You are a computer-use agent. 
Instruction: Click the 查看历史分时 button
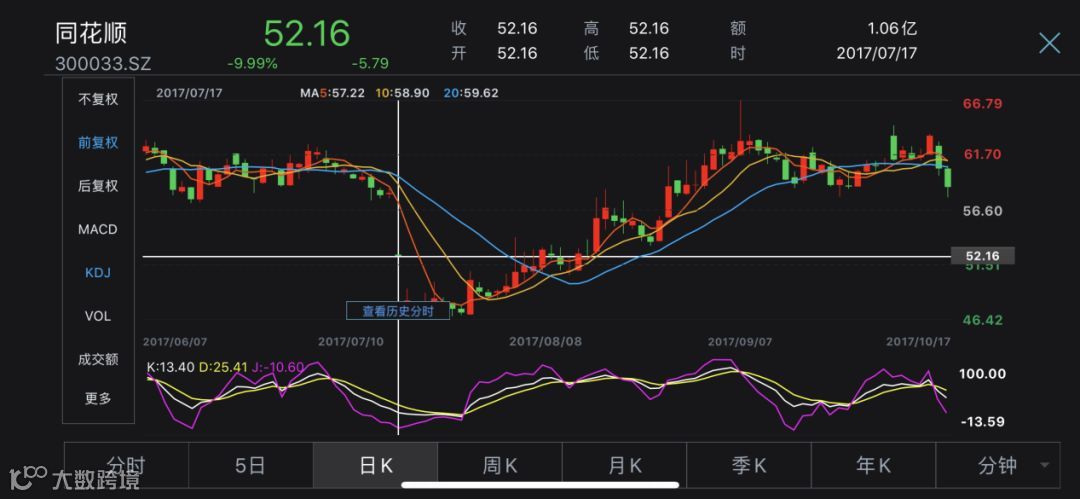click(398, 311)
